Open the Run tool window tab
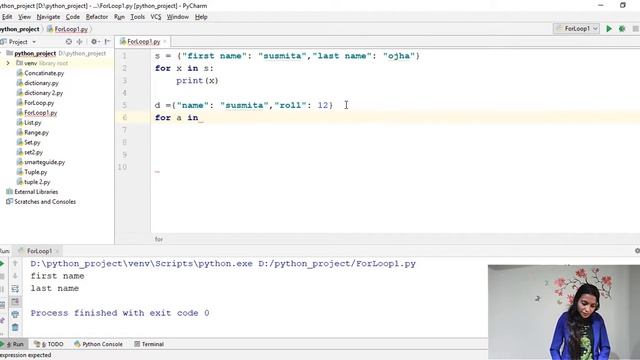640x360 pixels. tap(13, 344)
